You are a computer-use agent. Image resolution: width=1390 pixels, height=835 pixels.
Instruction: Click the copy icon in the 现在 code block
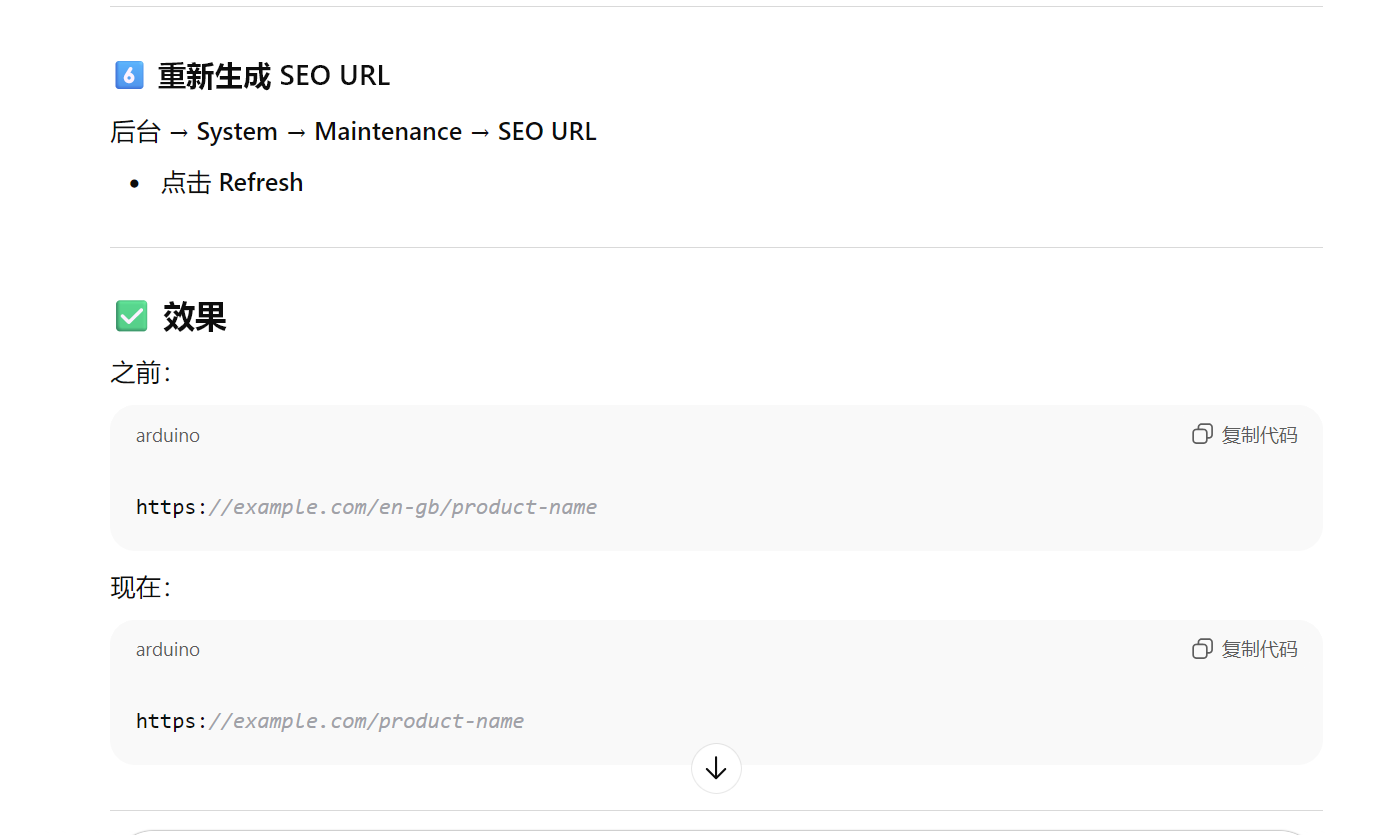tap(1202, 649)
